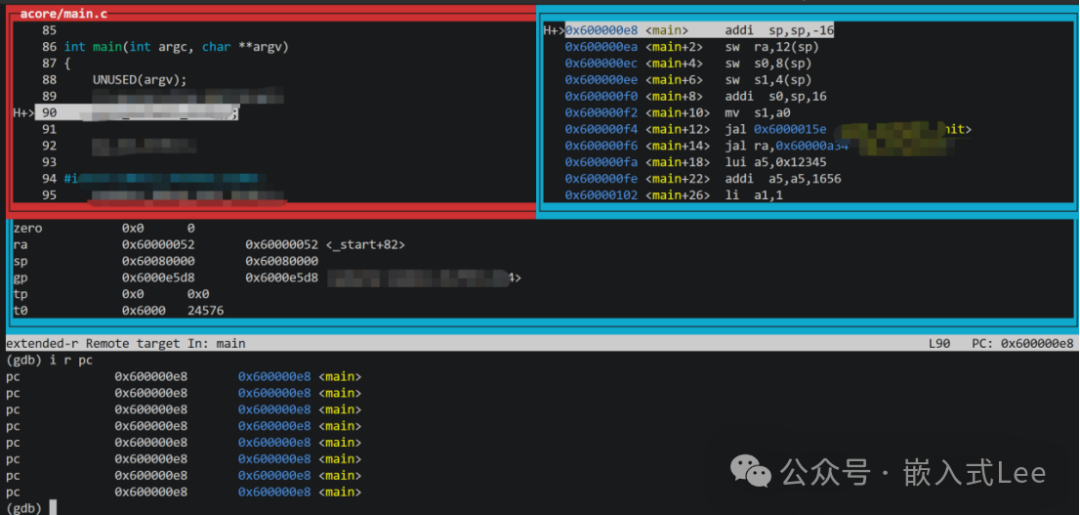This screenshot has height=515, width=1080.
Task: Click address 0x600000ea in assembly pane
Action: click(601, 47)
